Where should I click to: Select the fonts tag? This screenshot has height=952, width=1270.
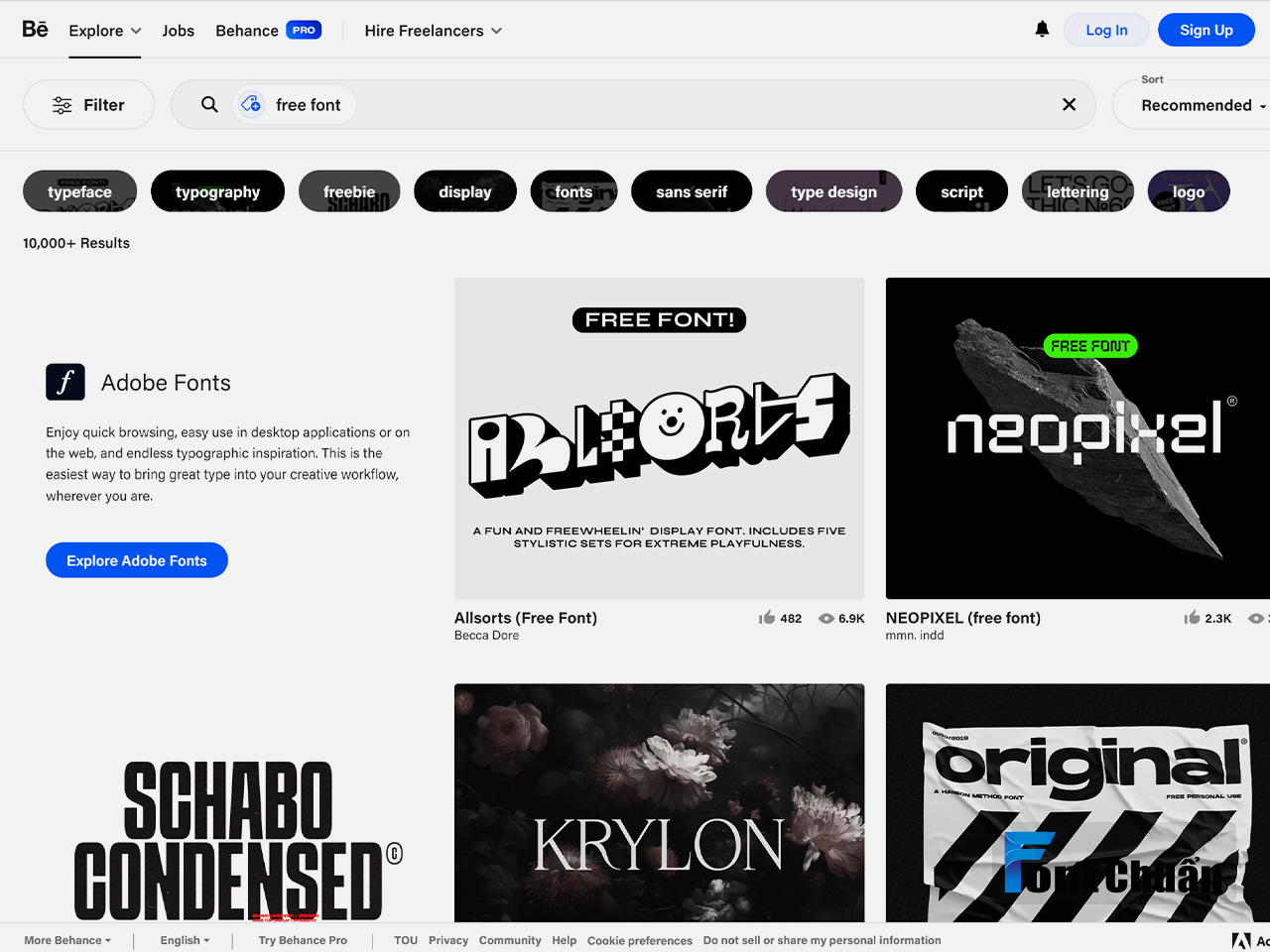tap(573, 191)
